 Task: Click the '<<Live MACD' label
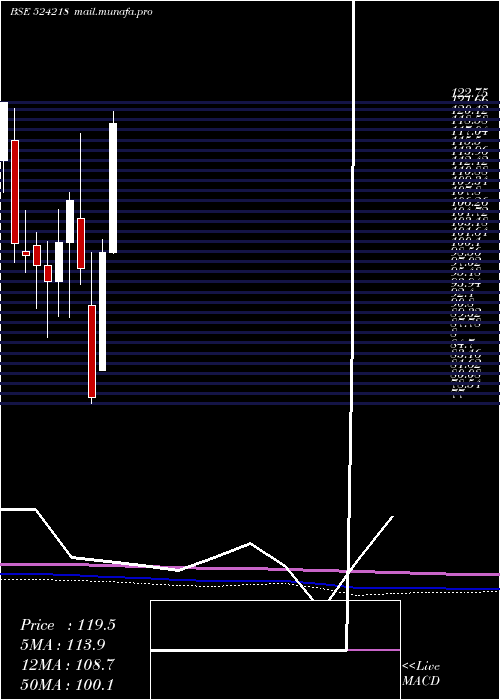tap(421, 674)
